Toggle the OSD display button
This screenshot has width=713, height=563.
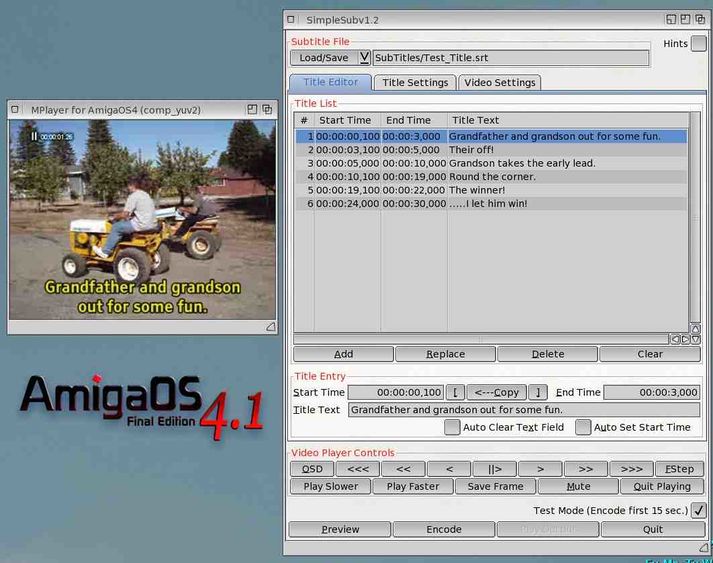coord(311,468)
